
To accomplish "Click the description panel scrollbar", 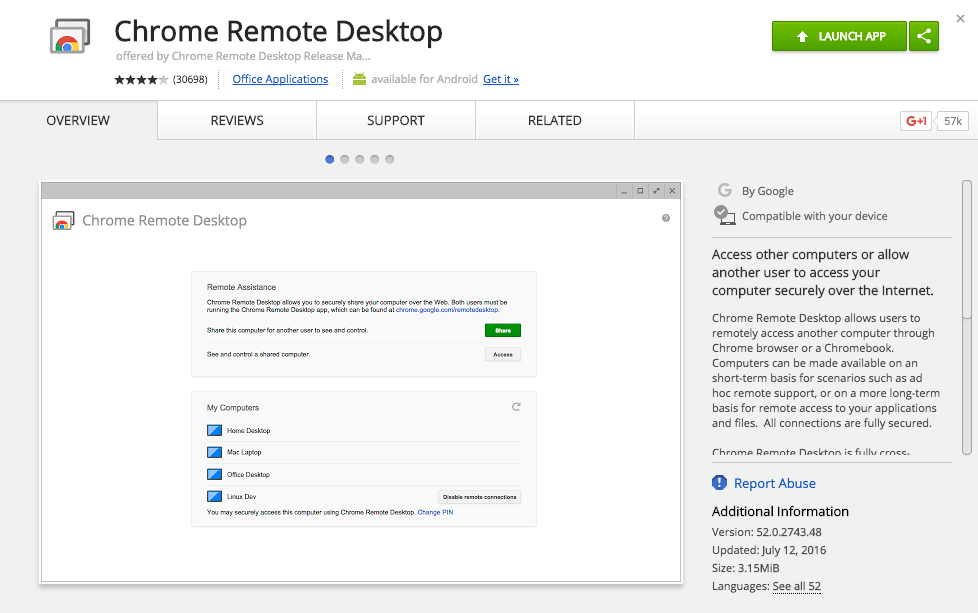I will [967, 318].
